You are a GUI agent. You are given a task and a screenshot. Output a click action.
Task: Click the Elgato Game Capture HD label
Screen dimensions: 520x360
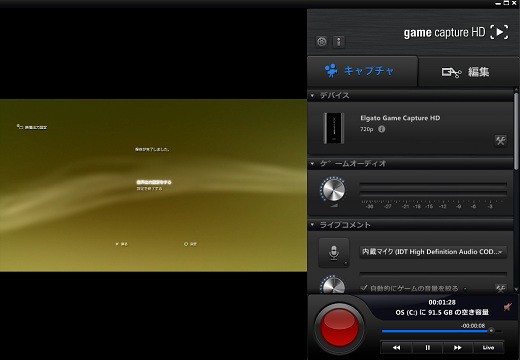pyautogui.click(x=400, y=118)
